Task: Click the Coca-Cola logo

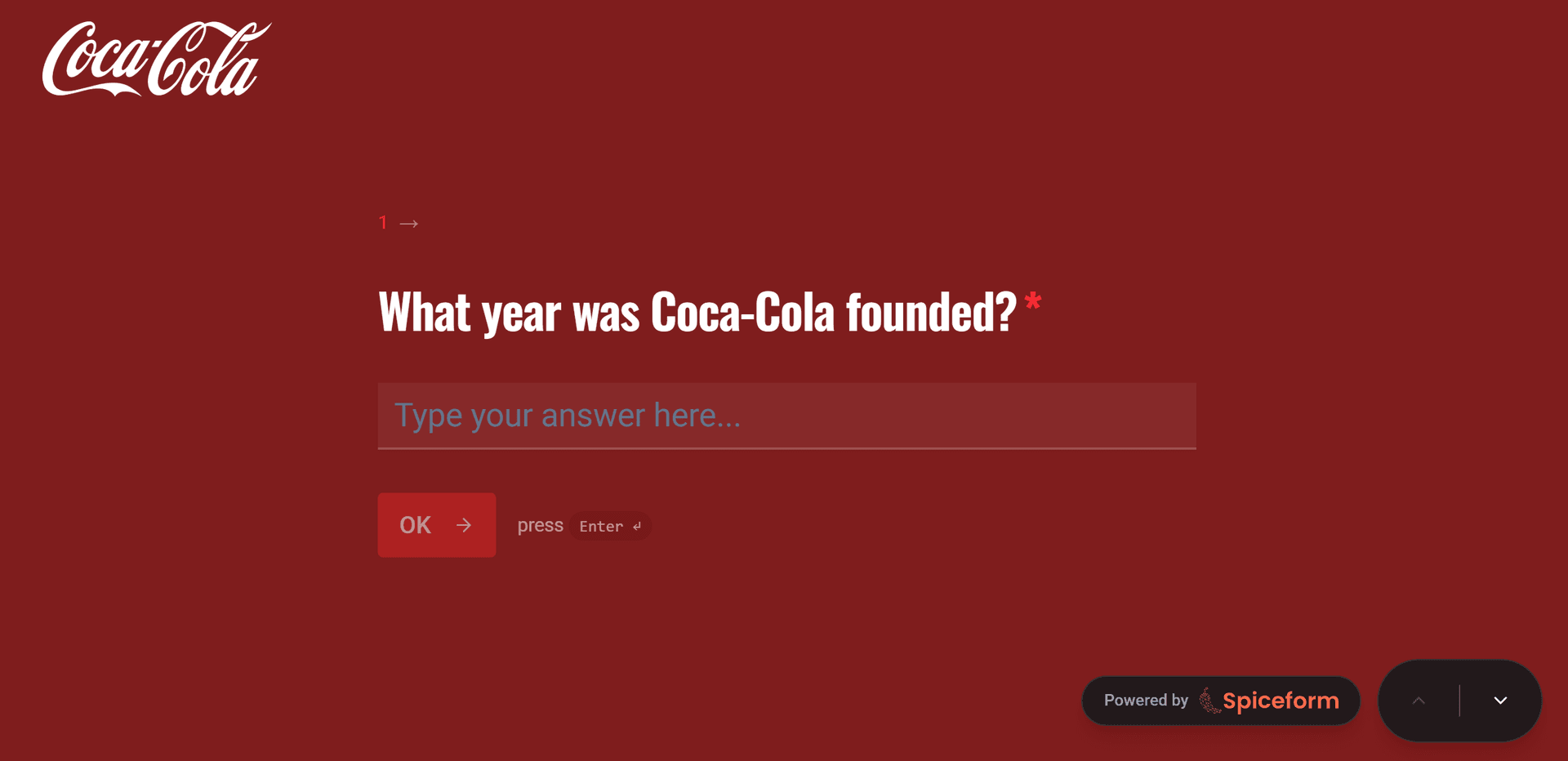Action: point(156,59)
